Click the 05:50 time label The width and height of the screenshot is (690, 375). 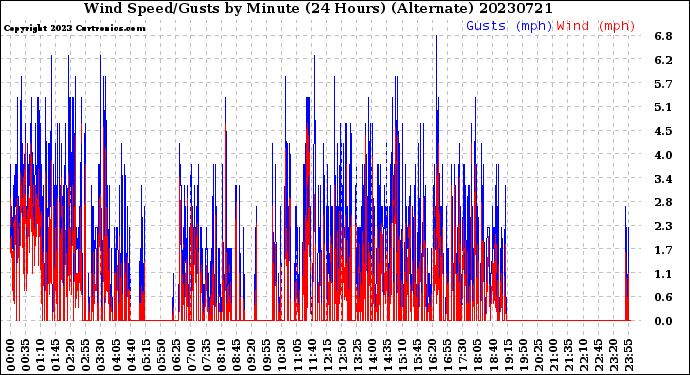point(161,355)
